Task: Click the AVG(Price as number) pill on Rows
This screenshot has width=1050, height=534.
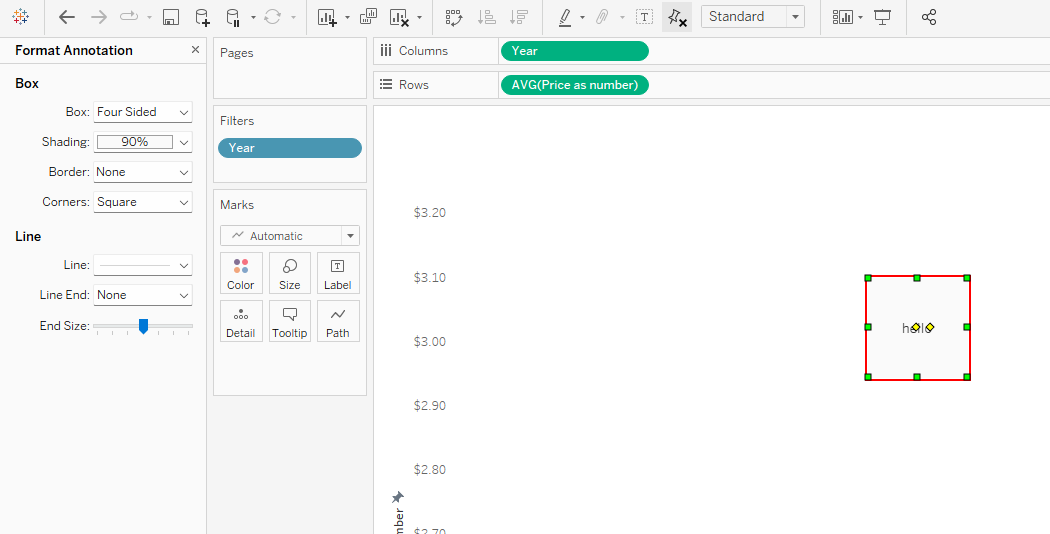Action: [x=575, y=85]
